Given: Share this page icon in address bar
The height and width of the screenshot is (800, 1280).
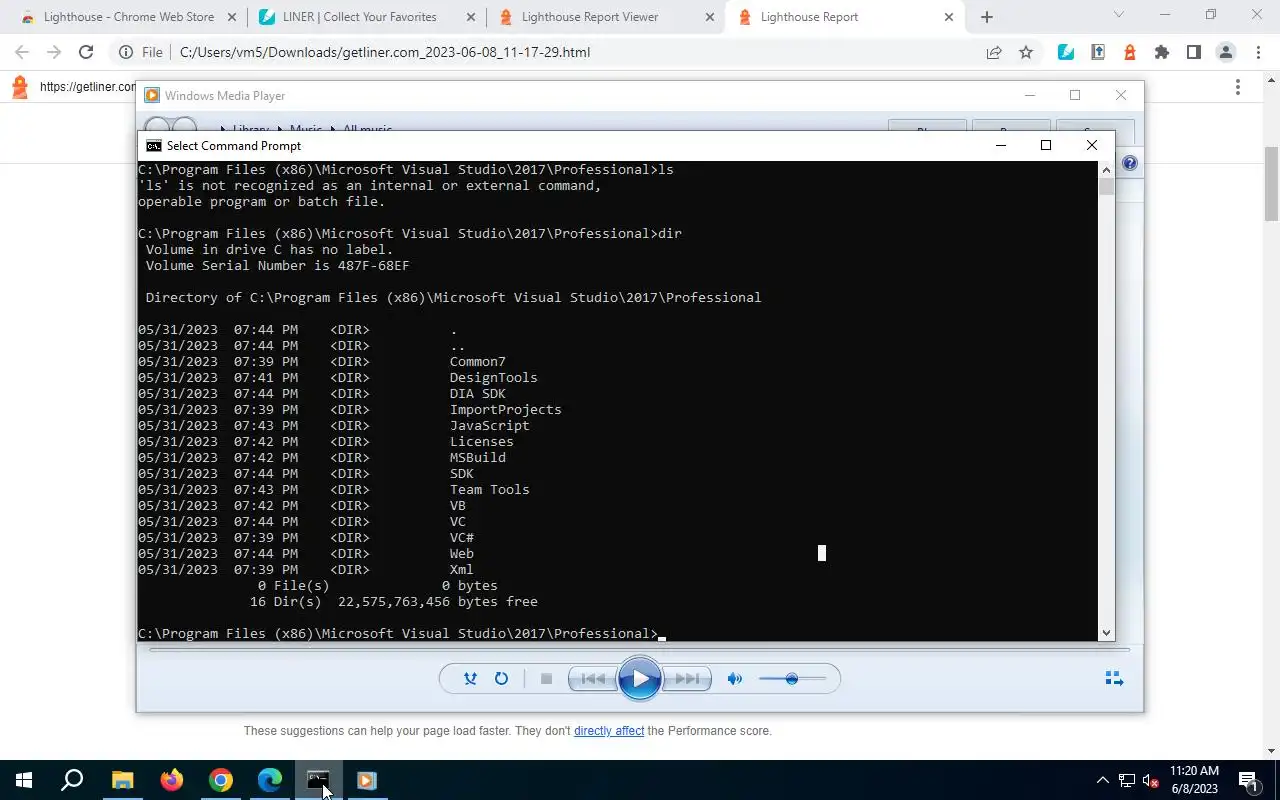Looking at the screenshot, I should point(994,52).
